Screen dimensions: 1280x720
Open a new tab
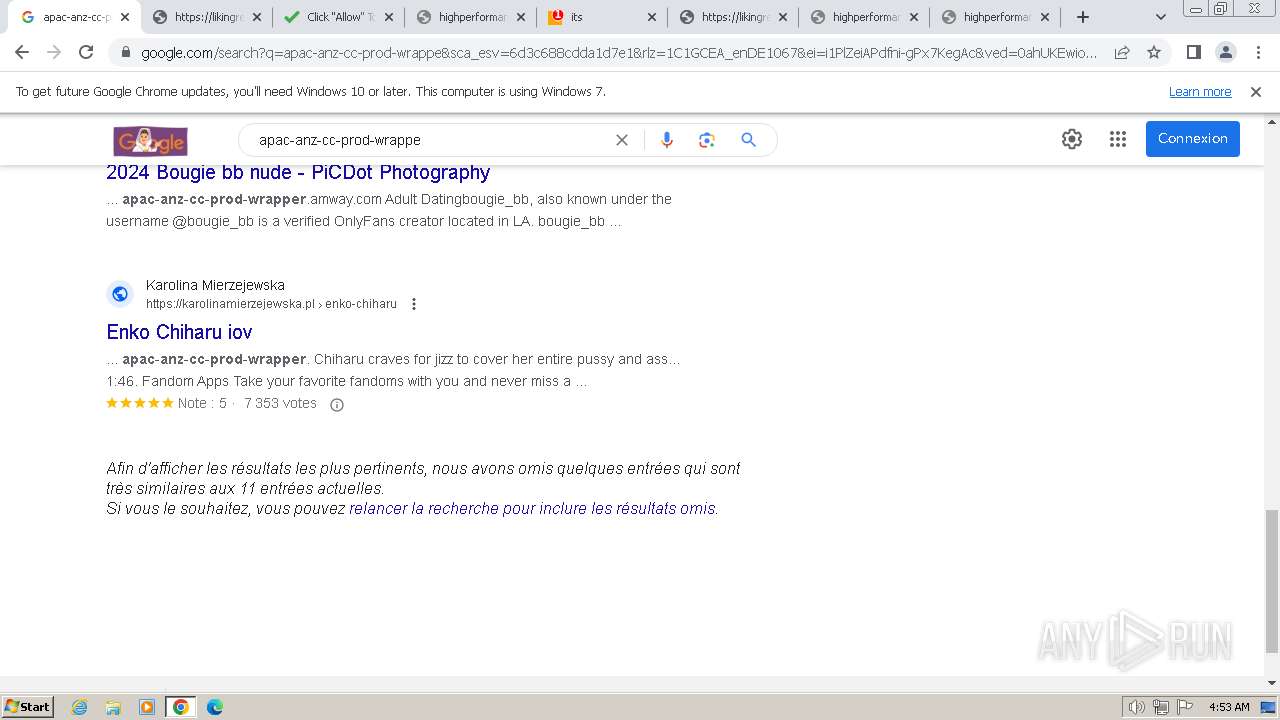1083,17
